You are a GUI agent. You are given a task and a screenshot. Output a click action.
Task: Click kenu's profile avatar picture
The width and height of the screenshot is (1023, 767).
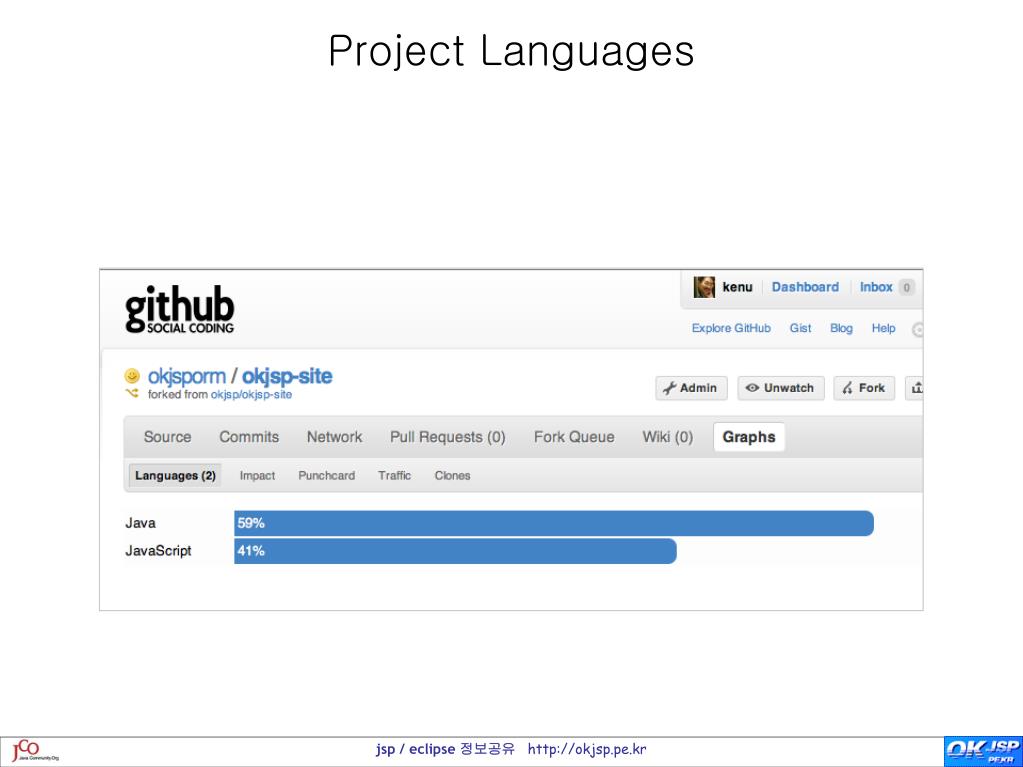pos(704,287)
